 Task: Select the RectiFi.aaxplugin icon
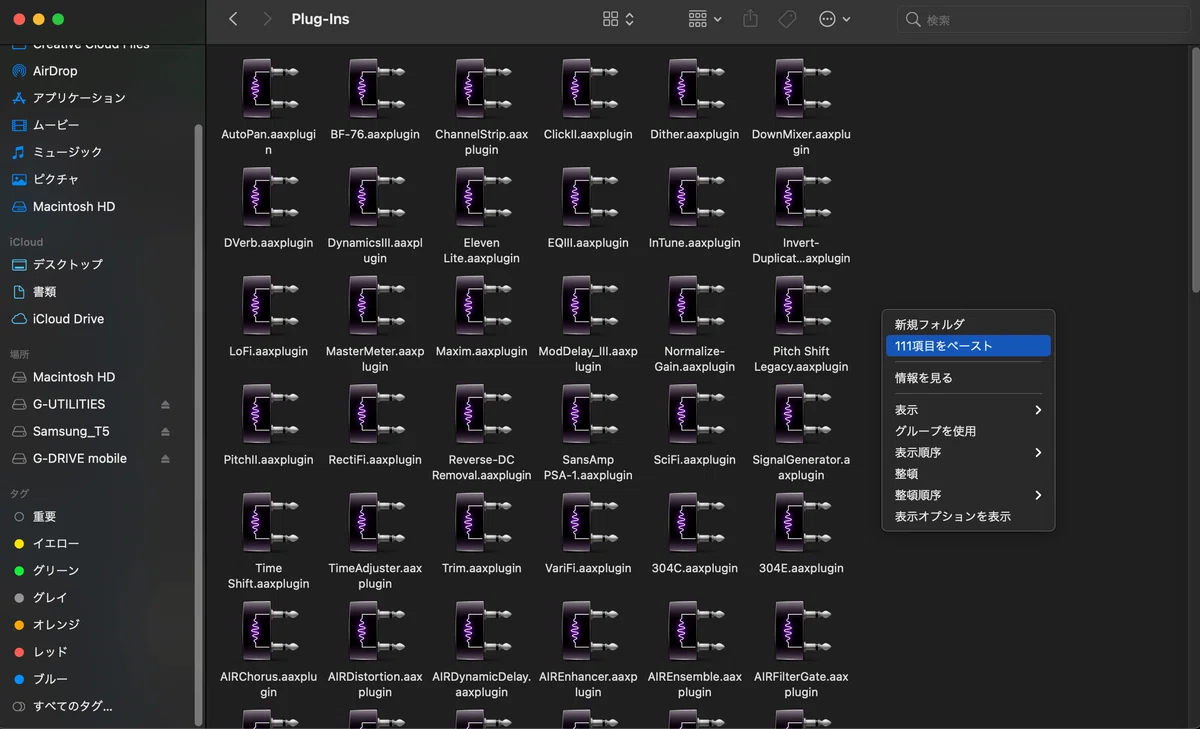point(375,414)
